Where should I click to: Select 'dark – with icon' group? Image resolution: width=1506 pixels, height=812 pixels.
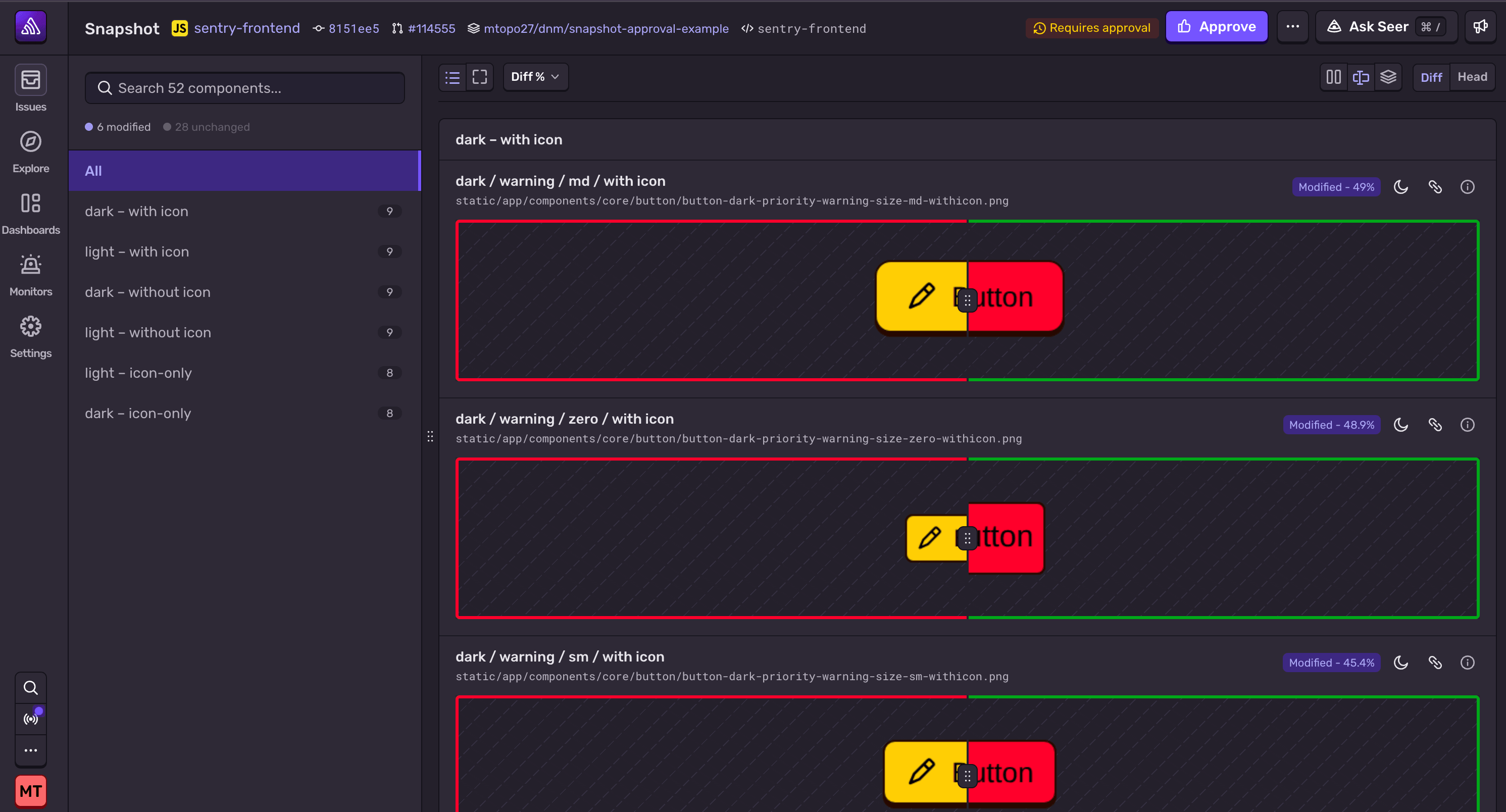tap(244, 211)
